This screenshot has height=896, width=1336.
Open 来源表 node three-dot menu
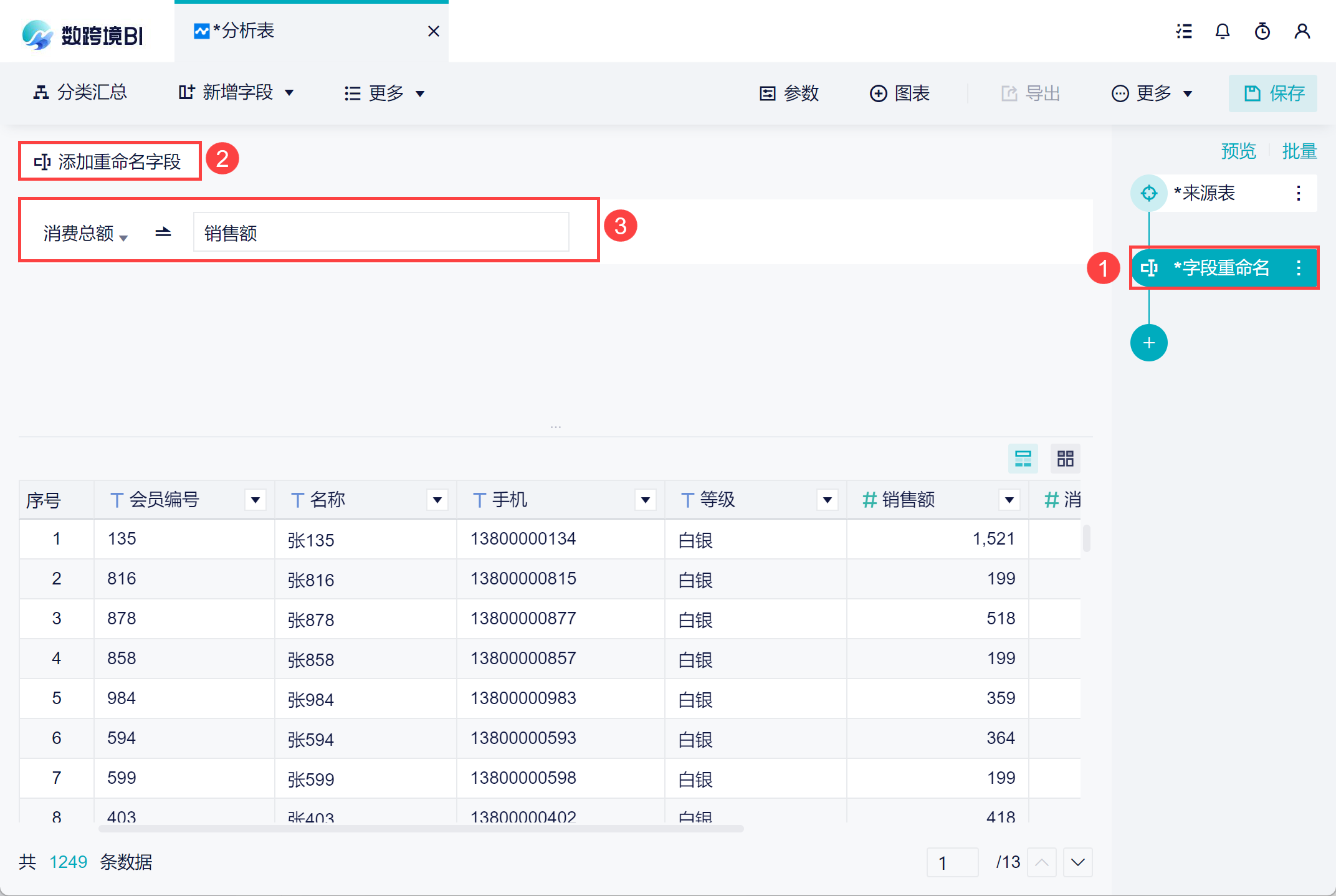(x=1299, y=193)
